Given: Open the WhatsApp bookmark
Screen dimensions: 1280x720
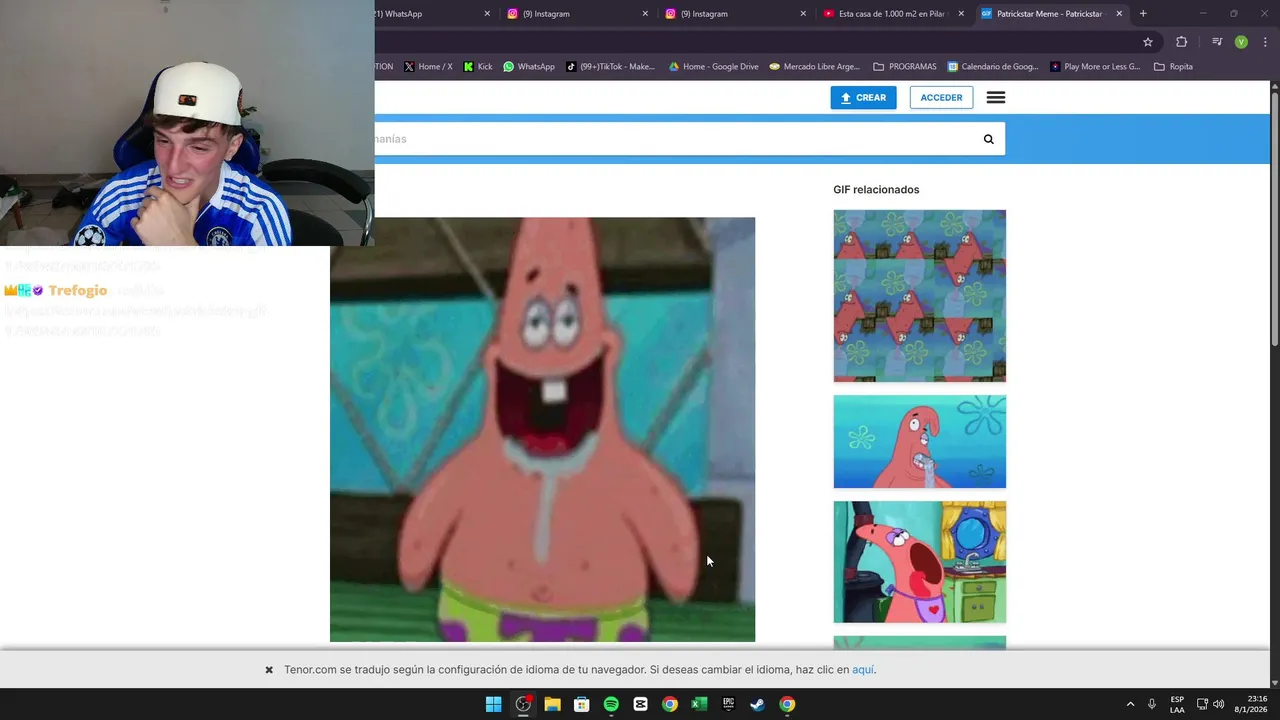Looking at the screenshot, I should (x=529, y=67).
